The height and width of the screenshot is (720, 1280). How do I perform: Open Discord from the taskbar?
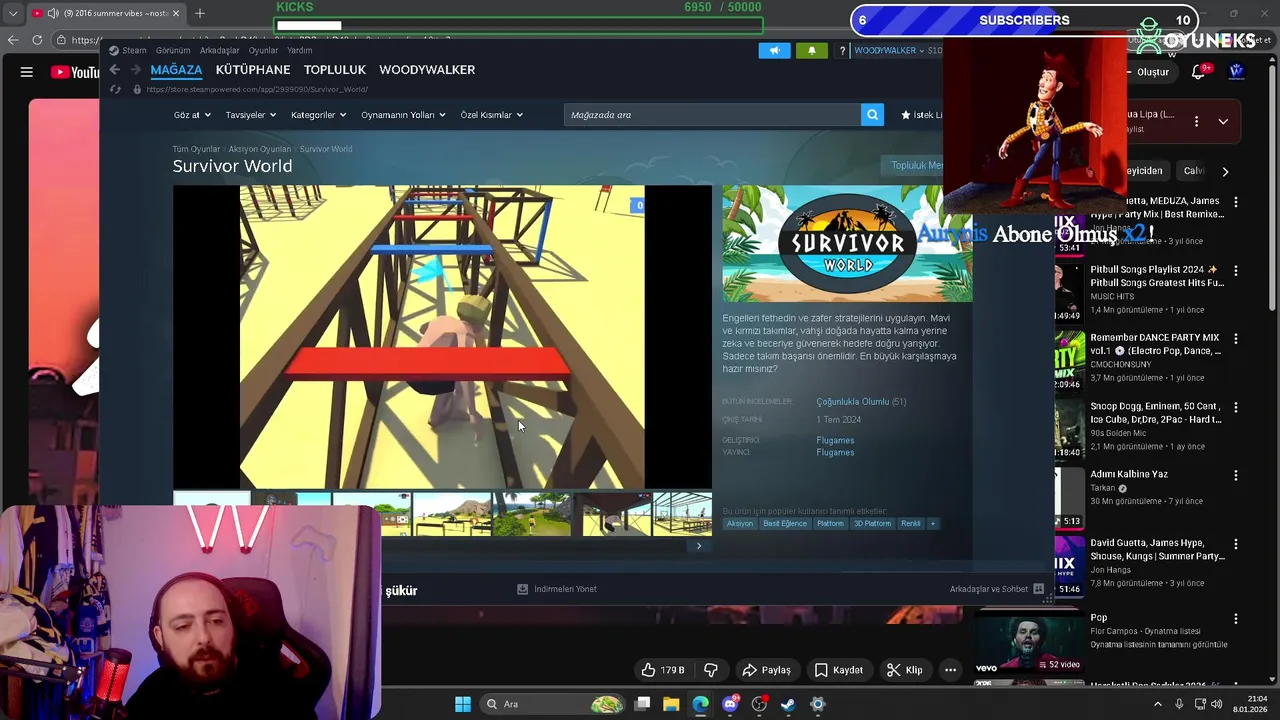730,704
